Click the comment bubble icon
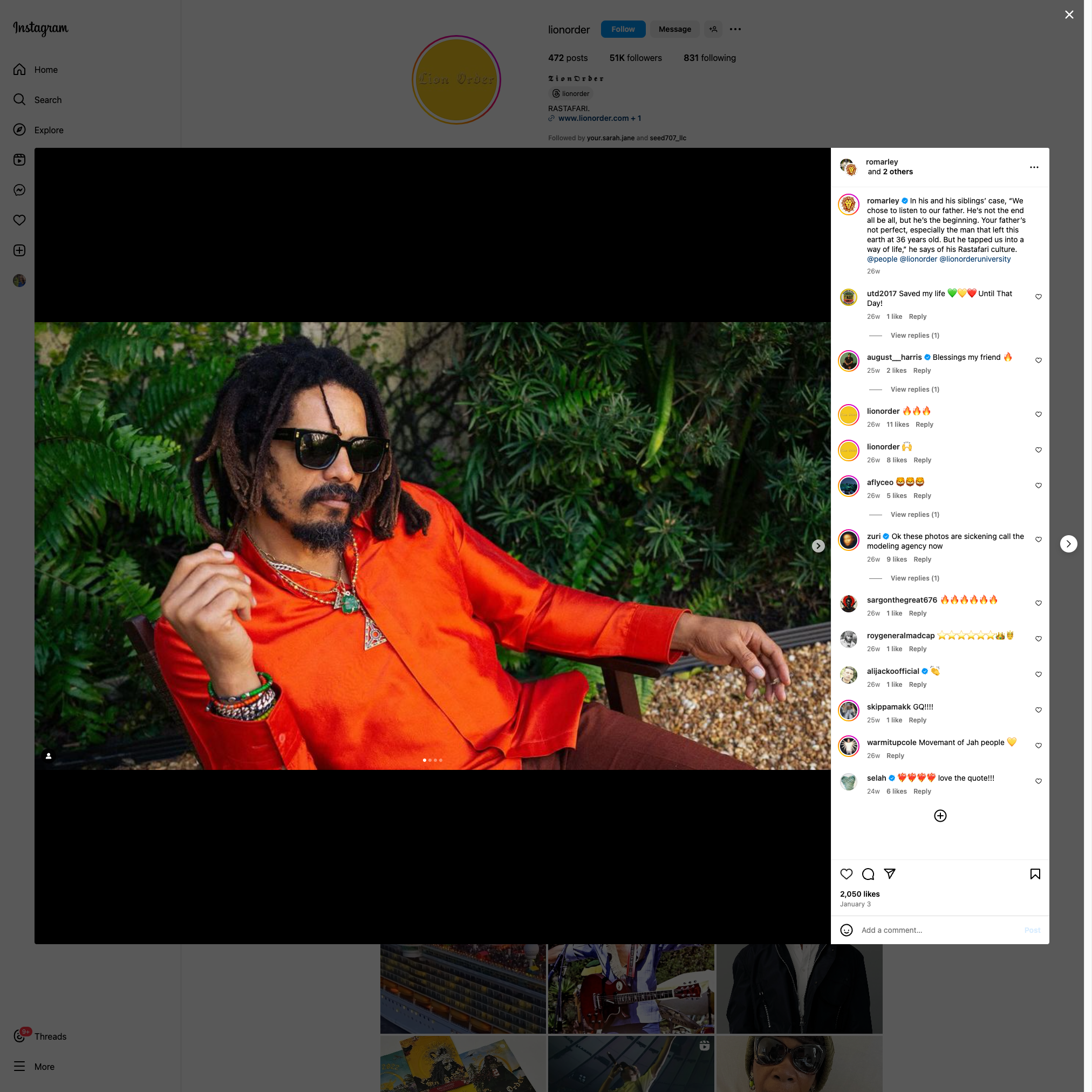This screenshot has width=1092, height=1092. [868, 874]
